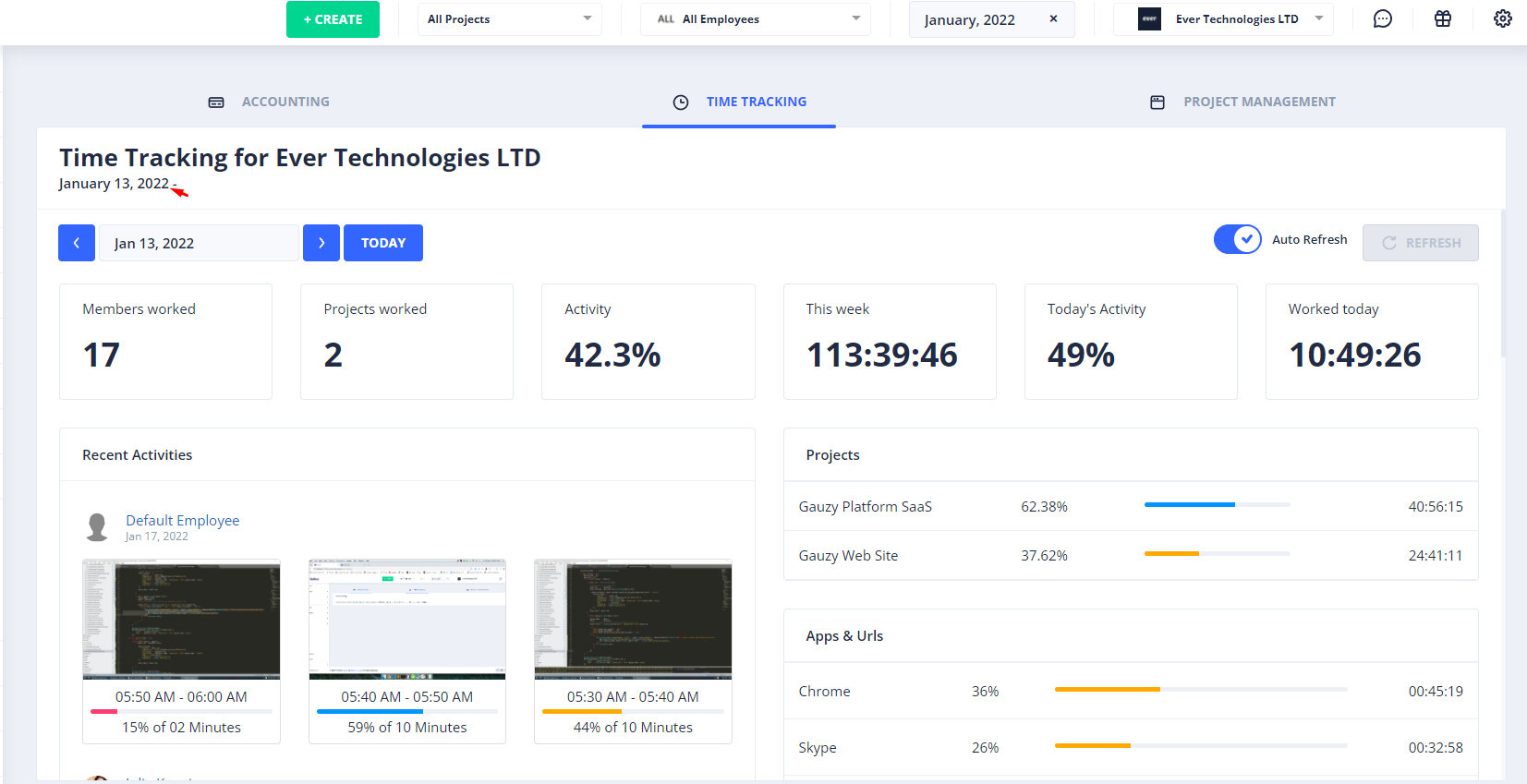Click activity bar under 05:30 AM slot
Image resolution: width=1527 pixels, height=784 pixels.
tap(633, 711)
